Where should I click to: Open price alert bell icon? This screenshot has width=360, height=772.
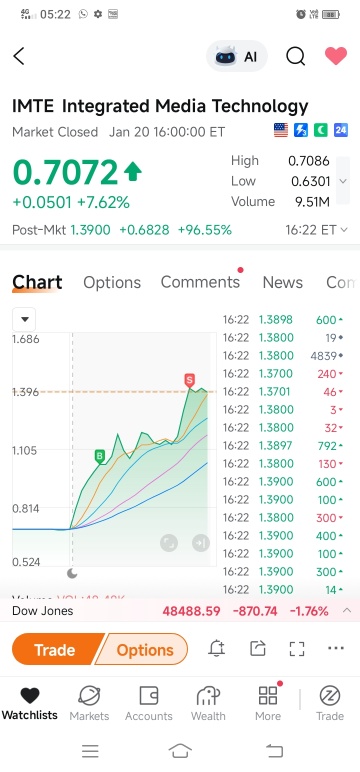point(217,648)
